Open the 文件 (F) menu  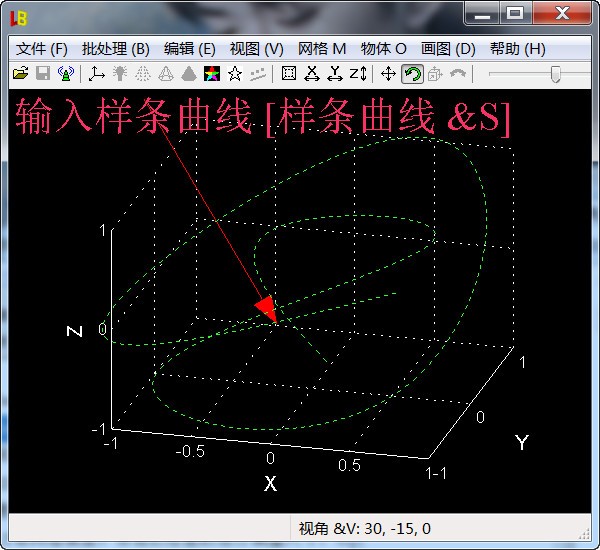coord(41,48)
